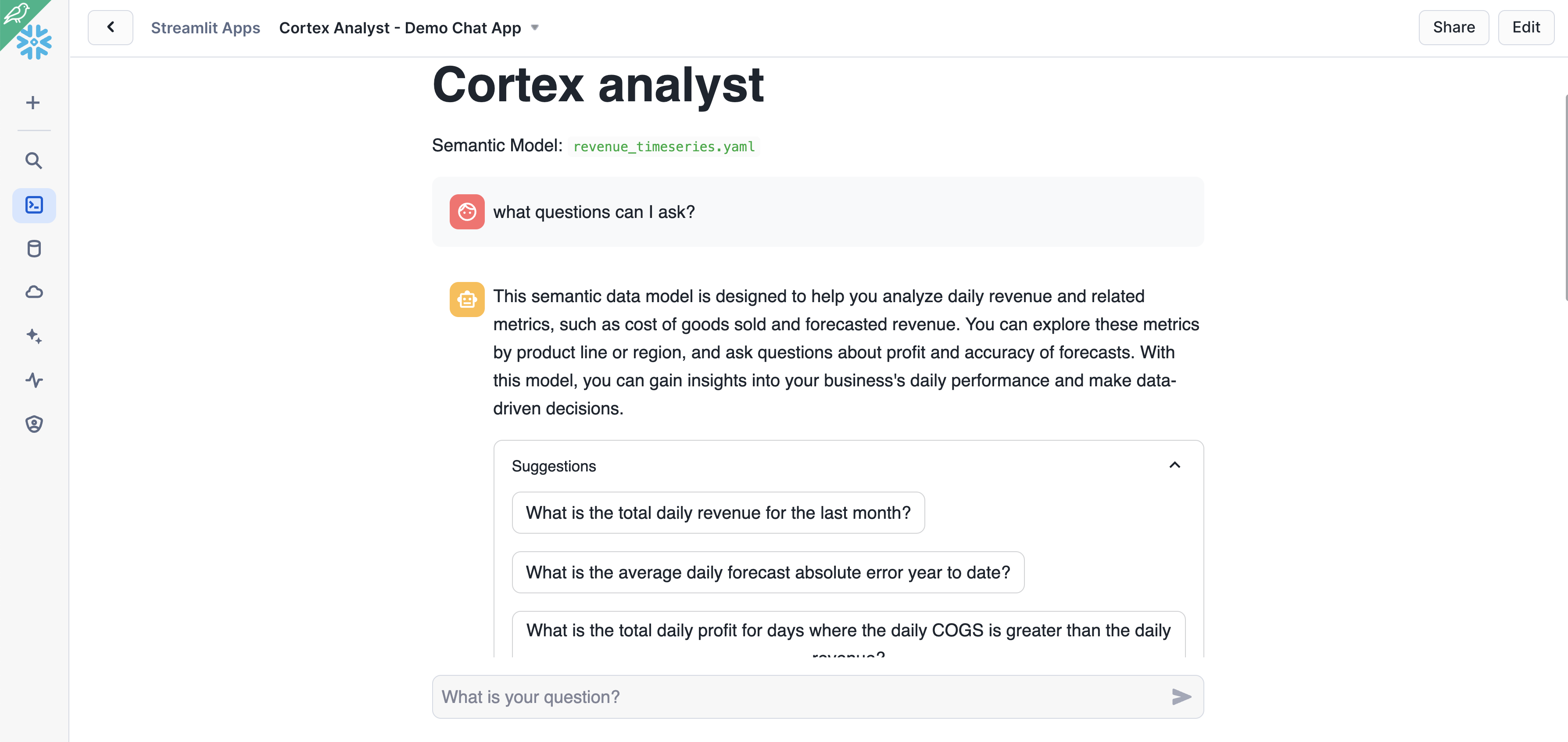Collapse the Suggestions expander
Screen dimensions: 1568x742
point(1174,465)
